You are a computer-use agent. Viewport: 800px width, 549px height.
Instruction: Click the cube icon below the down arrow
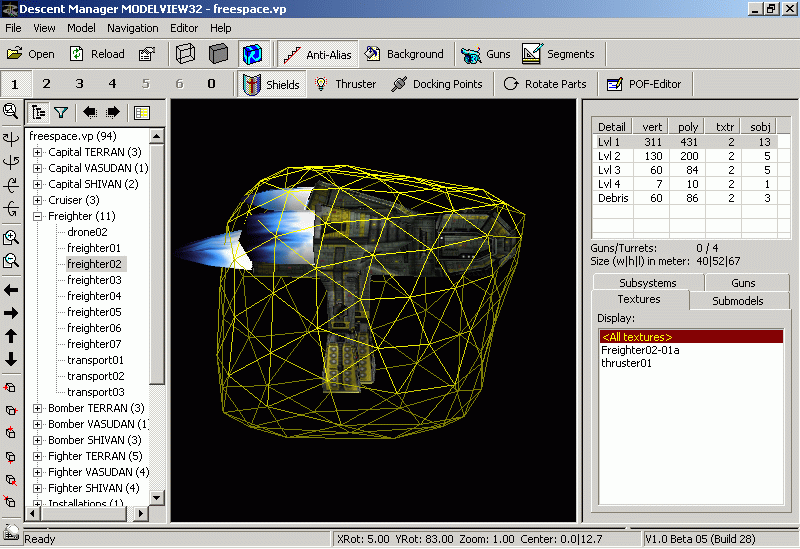(x=11, y=388)
